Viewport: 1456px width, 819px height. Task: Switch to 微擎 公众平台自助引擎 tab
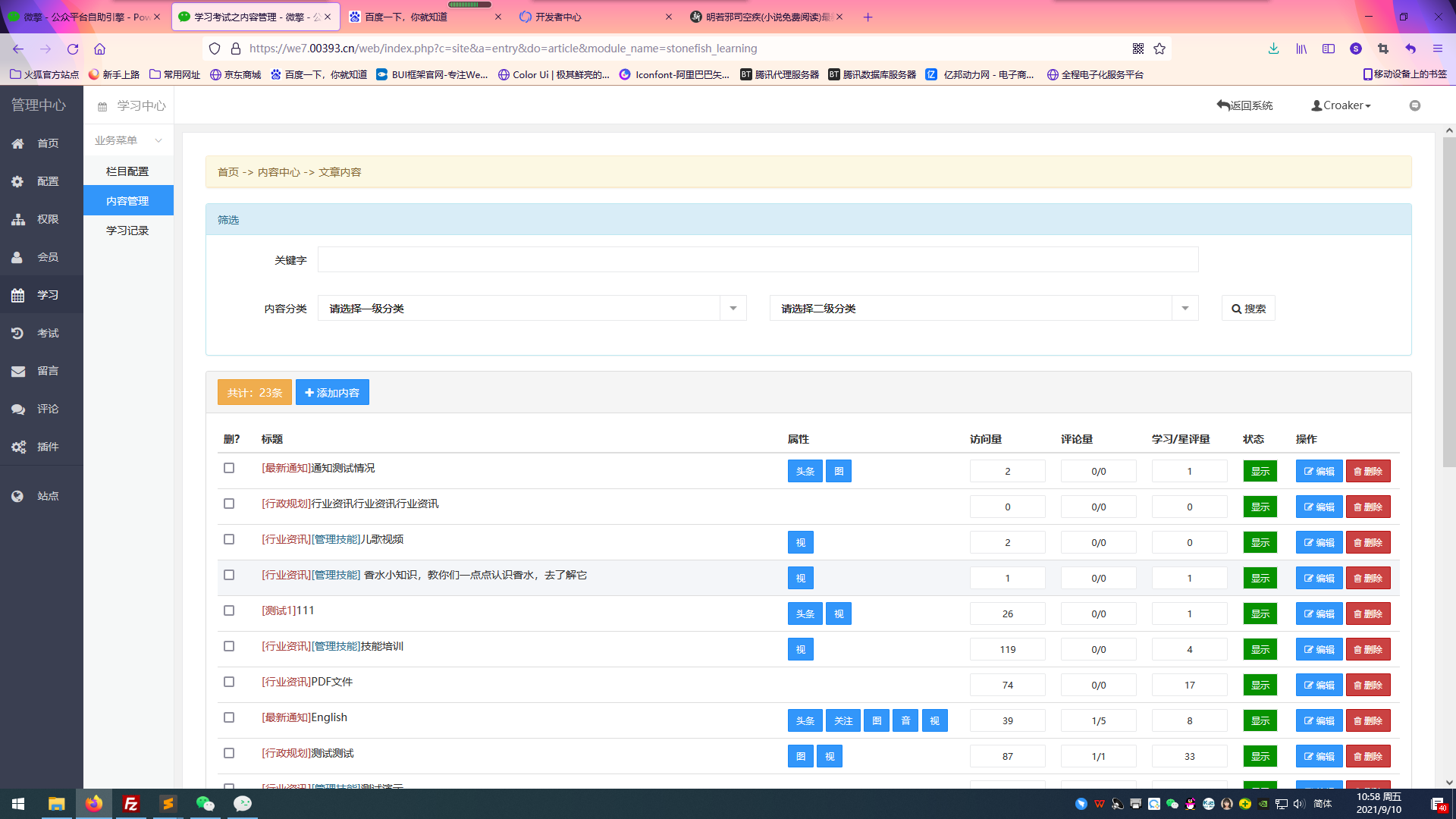[84, 17]
